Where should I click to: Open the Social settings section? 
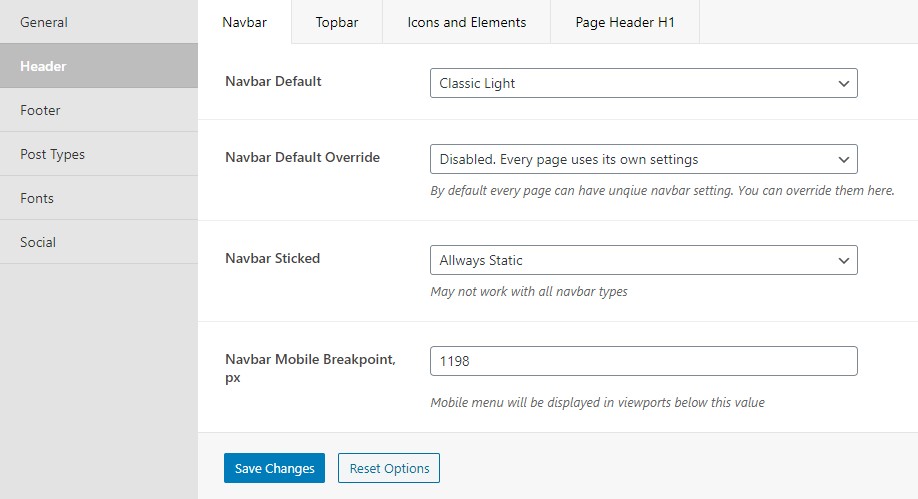click(x=99, y=242)
